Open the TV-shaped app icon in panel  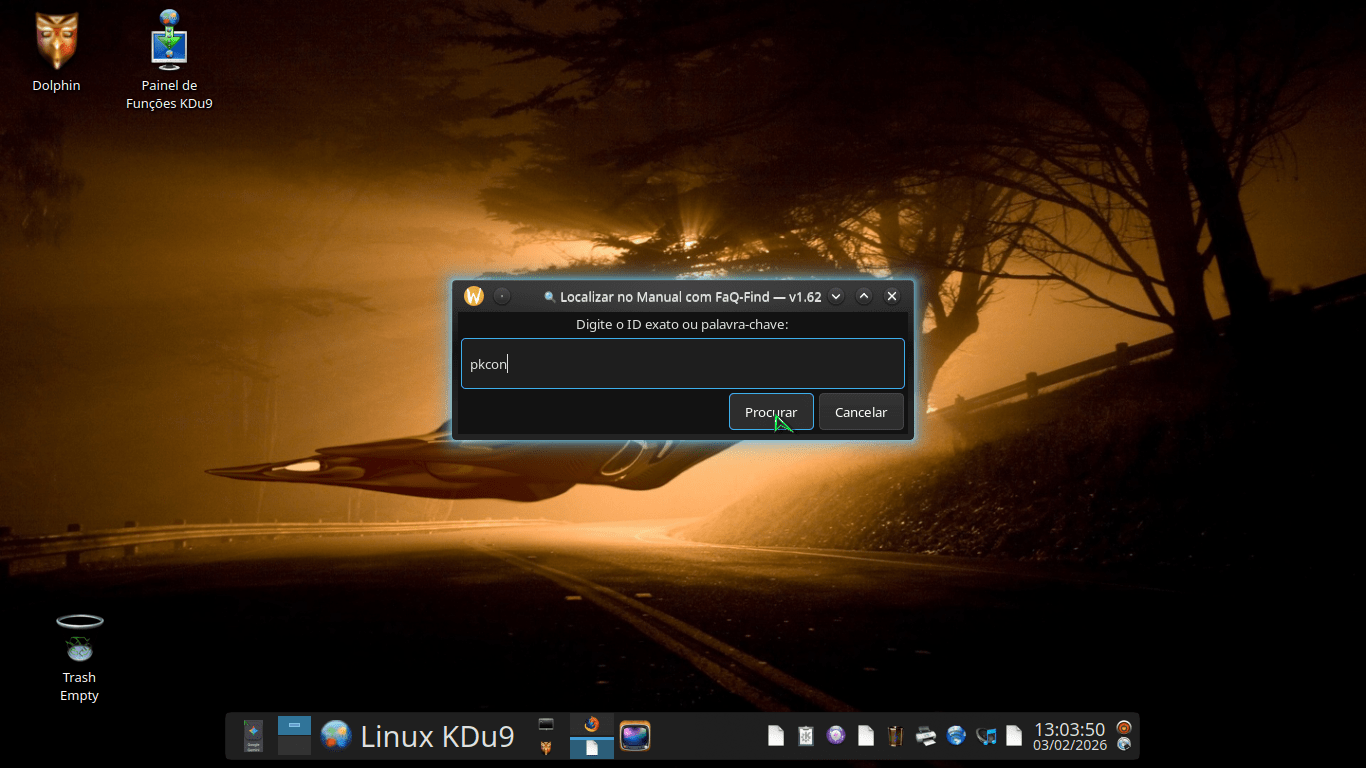pyautogui.click(x=635, y=736)
